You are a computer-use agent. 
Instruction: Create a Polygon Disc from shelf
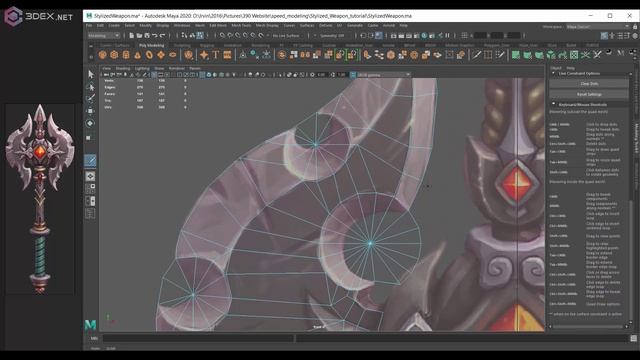coord(173,55)
